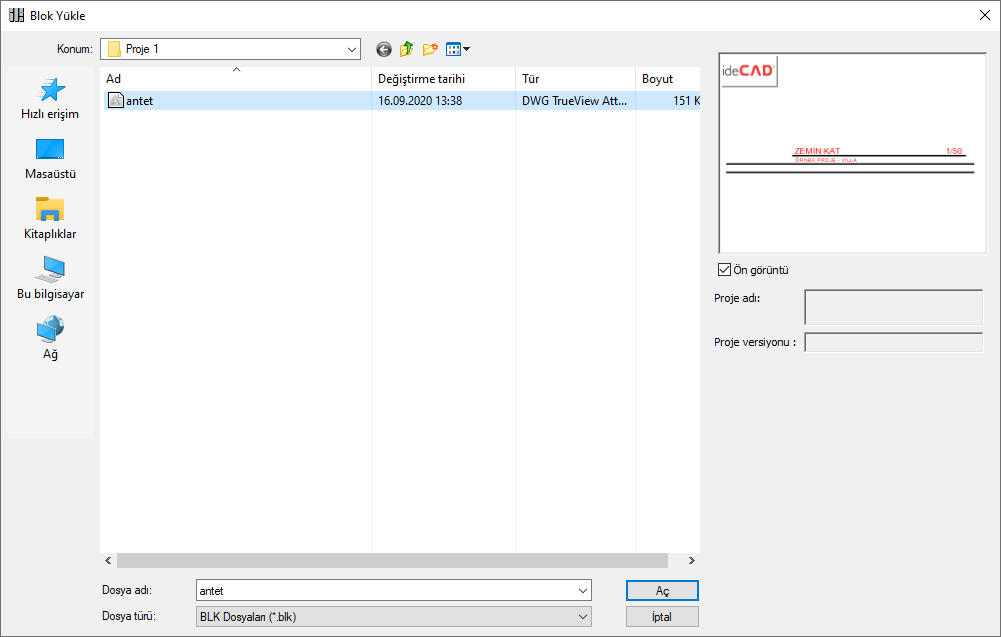This screenshot has width=1001, height=637.
Task: Click the Aç button
Action: pyautogui.click(x=662, y=590)
